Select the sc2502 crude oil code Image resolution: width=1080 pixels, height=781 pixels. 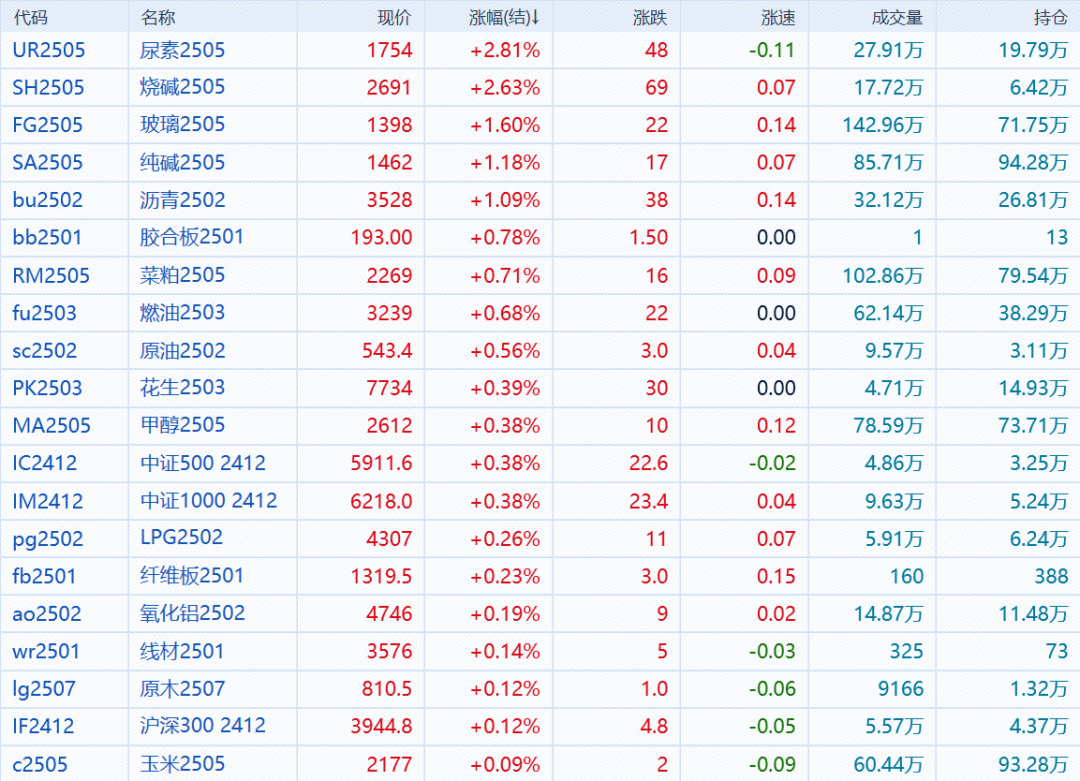pos(44,351)
